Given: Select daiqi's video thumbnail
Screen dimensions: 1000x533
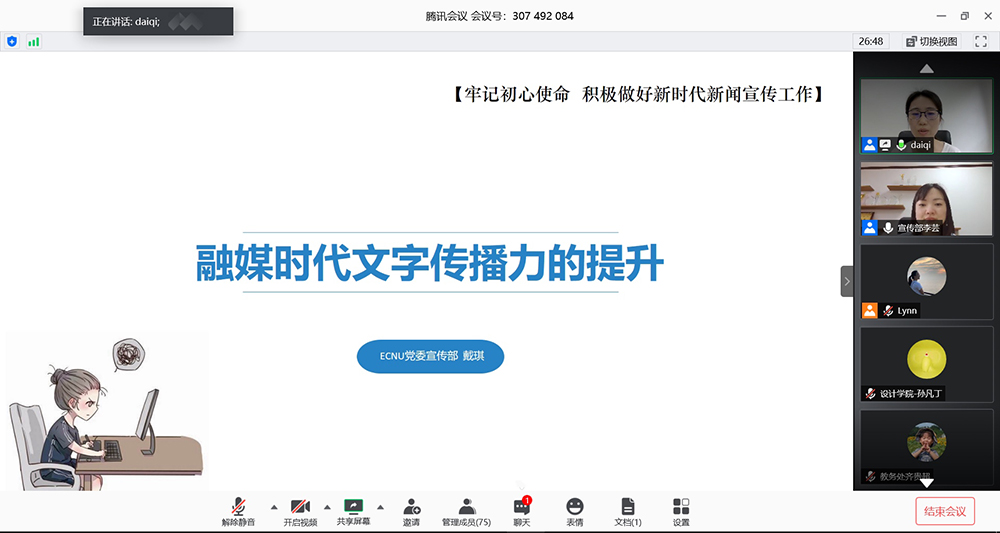Looking at the screenshot, I should [926, 115].
